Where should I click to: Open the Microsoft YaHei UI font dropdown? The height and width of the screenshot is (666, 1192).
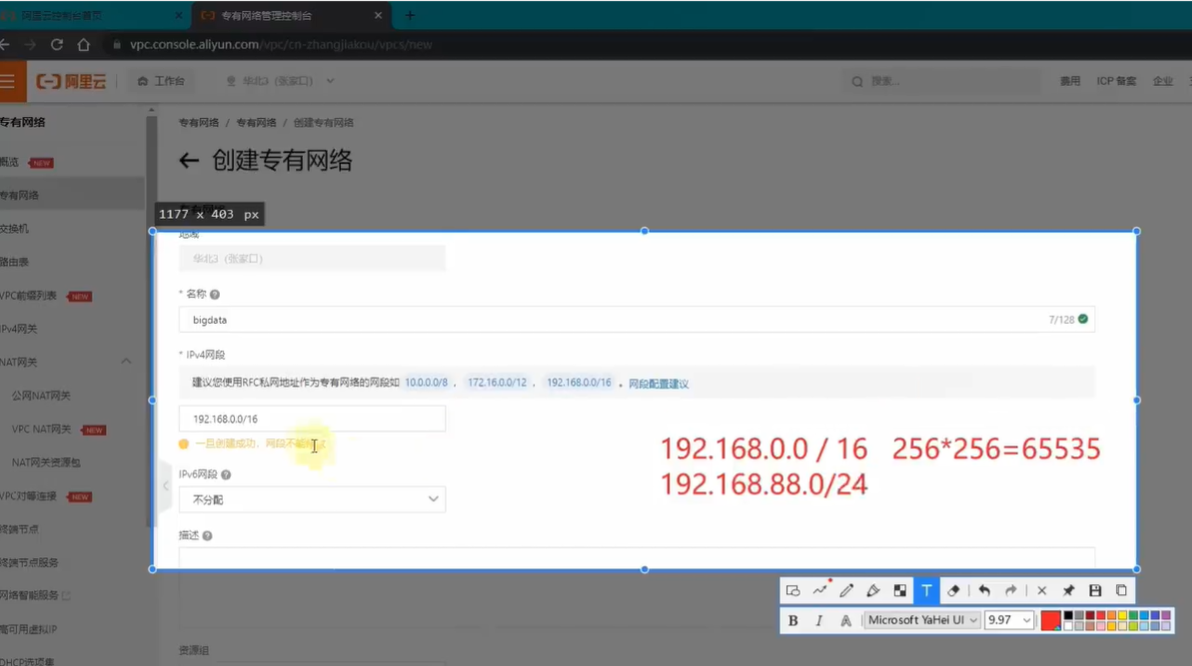(922, 620)
